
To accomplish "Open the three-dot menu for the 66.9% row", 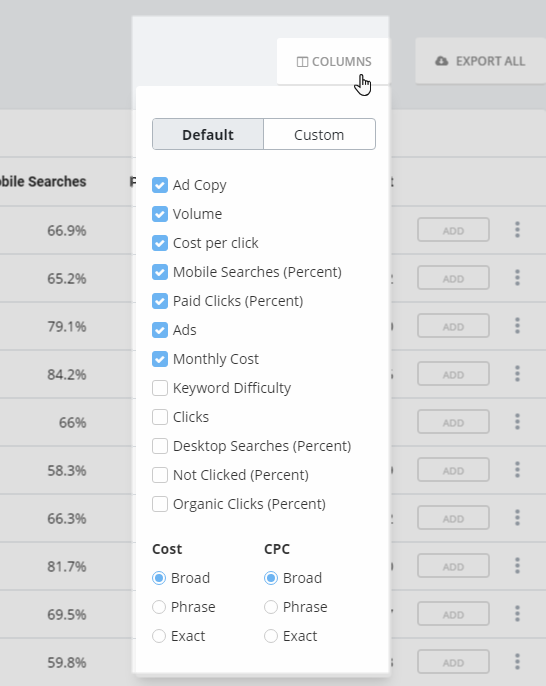I will point(517,230).
